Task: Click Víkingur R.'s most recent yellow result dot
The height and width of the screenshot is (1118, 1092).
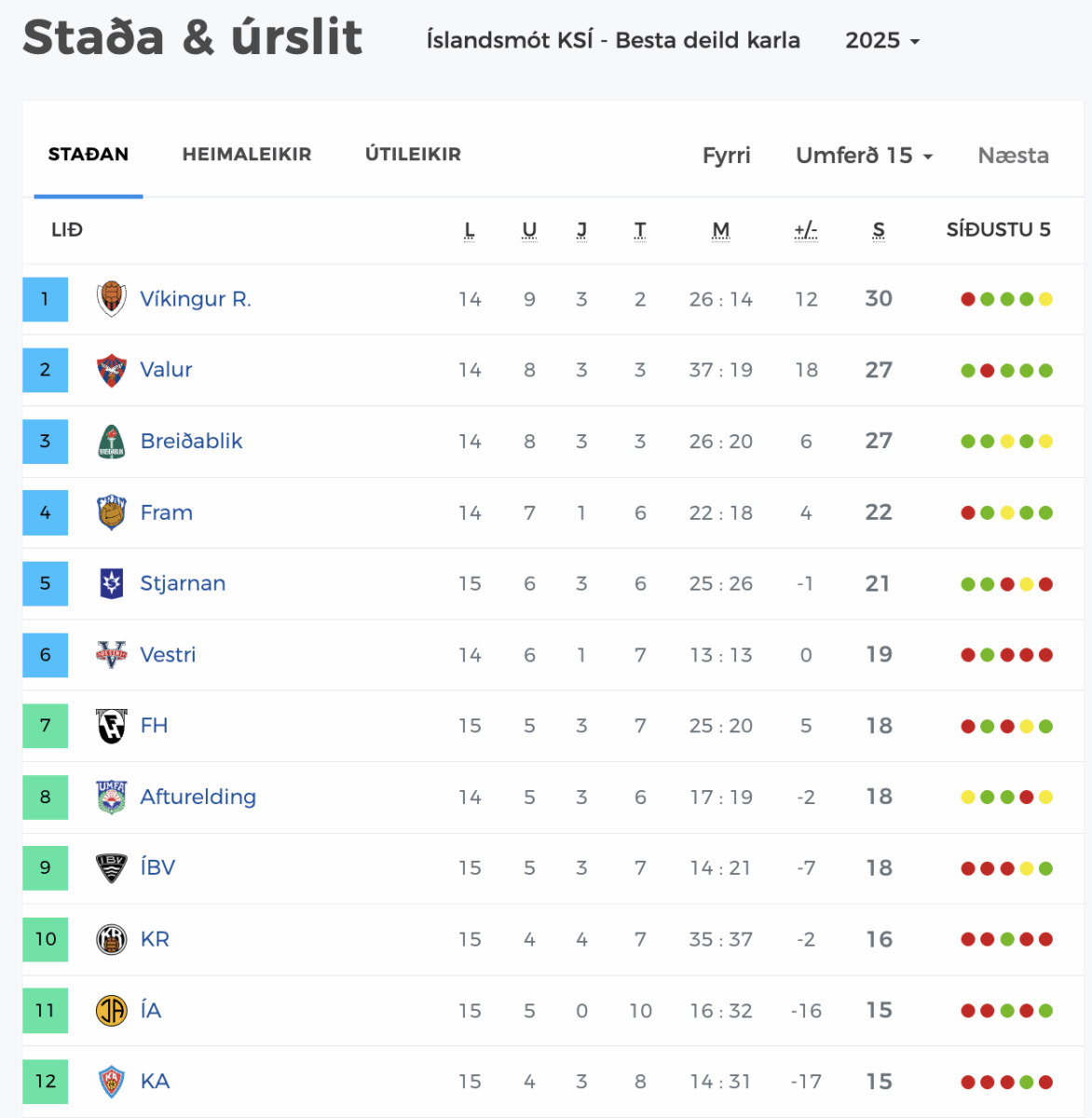Action: pyautogui.click(x=1045, y=299)
